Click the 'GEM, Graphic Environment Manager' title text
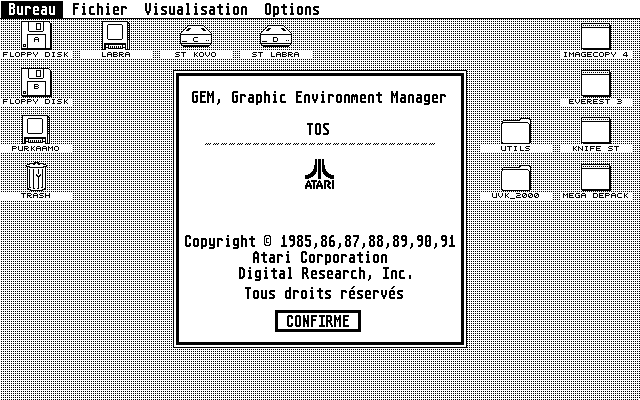640x400 pixels. click(x=319, y=98)
